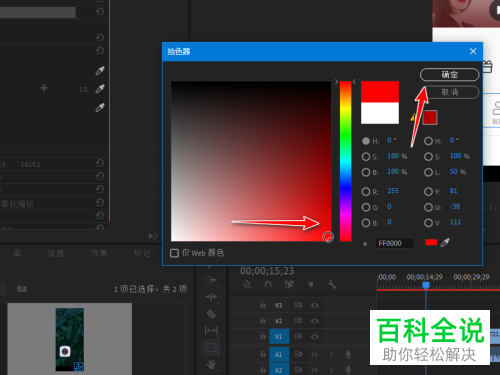Click the dark red web-safe swatch
Screen dimensions: 500x375
pos(430,118)
